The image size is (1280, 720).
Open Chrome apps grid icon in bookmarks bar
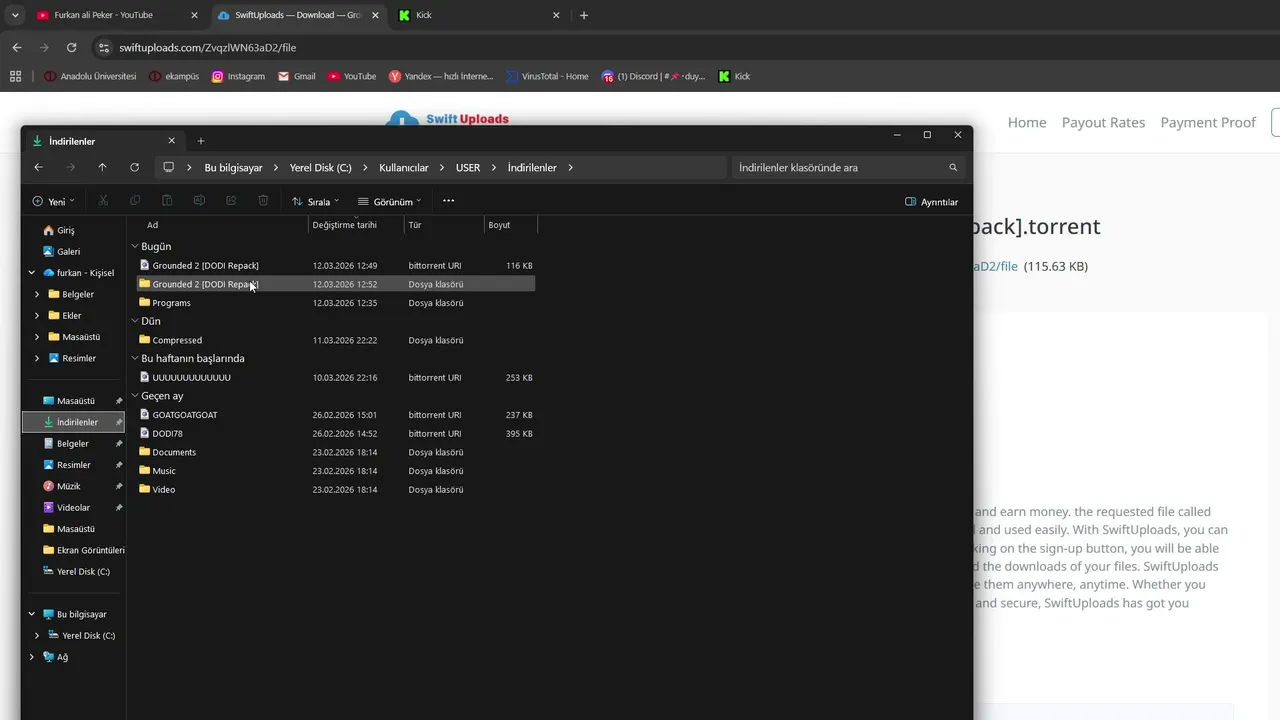tap(15, 76)
